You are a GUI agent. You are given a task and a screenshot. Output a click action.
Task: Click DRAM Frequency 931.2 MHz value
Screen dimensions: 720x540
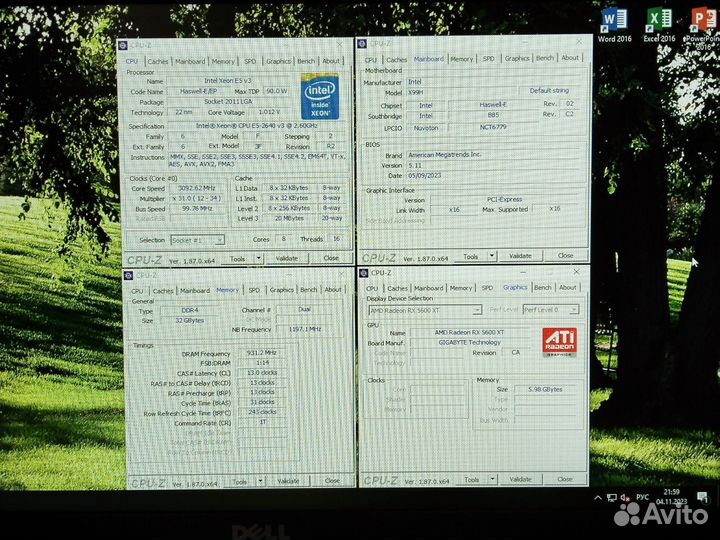(x=262, y=353)
